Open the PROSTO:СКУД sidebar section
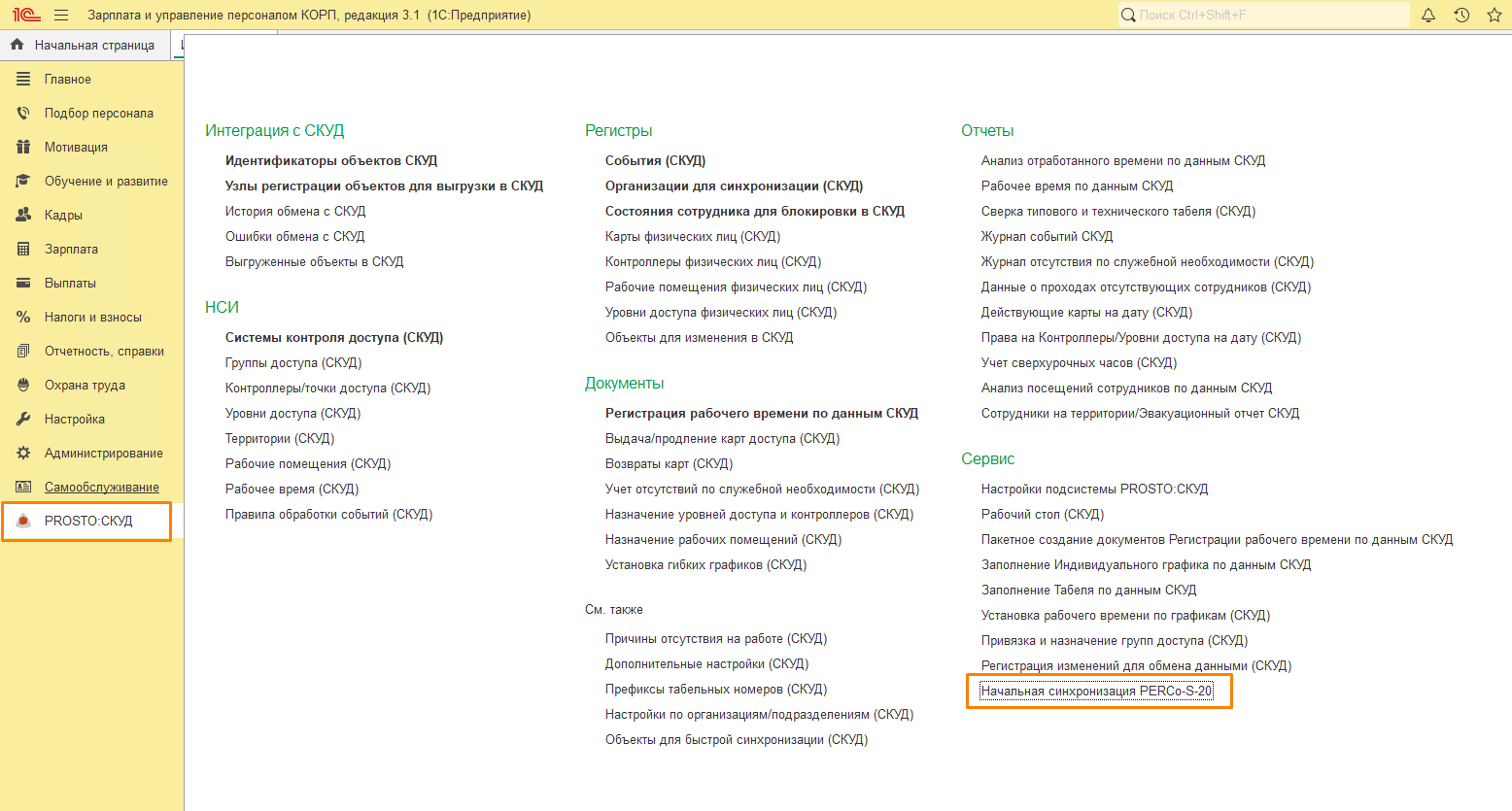This screenshot has height=811, width=1512. 87,522
